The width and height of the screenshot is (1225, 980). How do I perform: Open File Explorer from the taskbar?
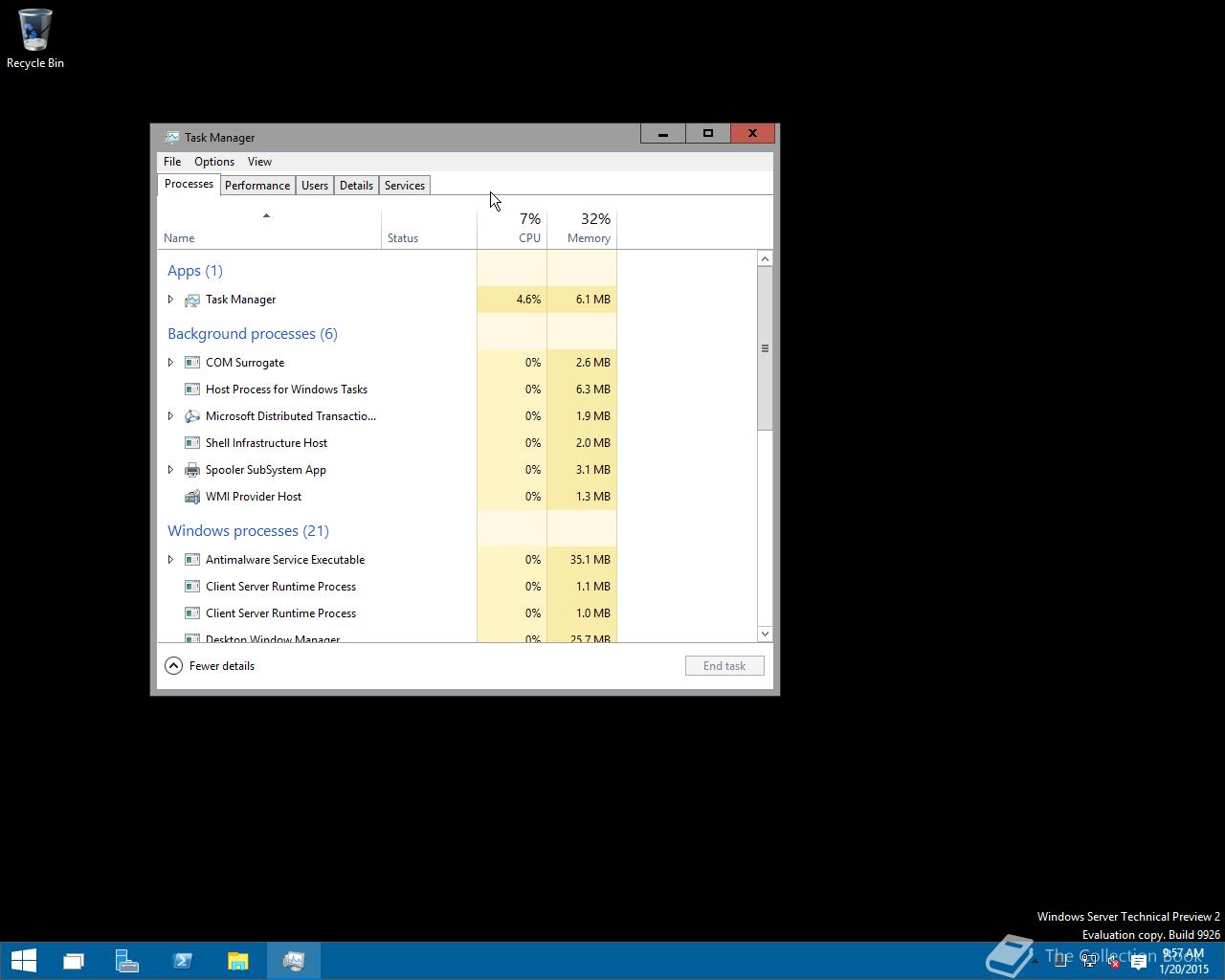click(238, 961)
